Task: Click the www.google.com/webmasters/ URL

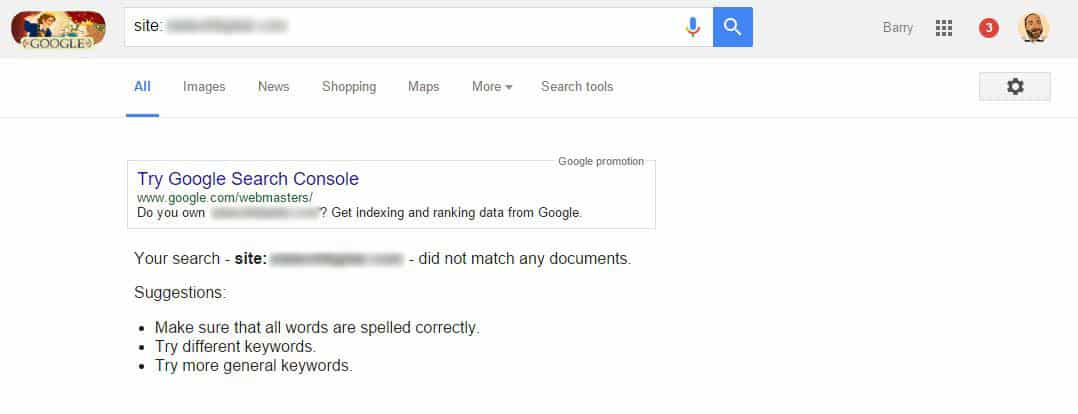Action: click(x=225, y=197)
